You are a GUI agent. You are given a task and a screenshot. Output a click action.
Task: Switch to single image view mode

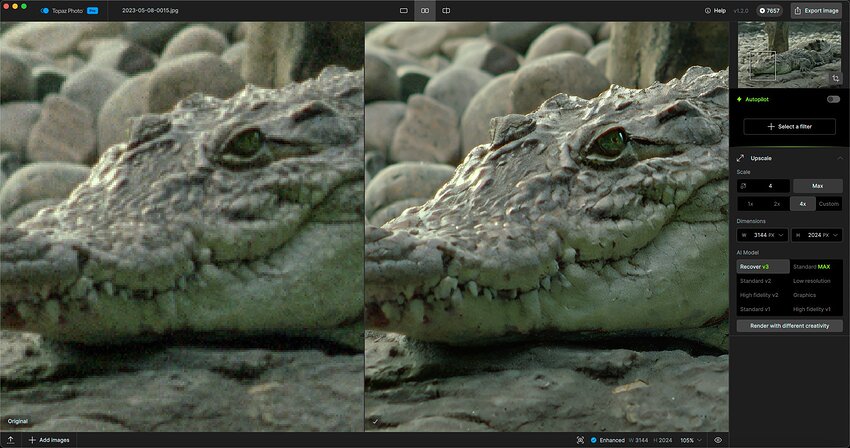coord(404,11)
